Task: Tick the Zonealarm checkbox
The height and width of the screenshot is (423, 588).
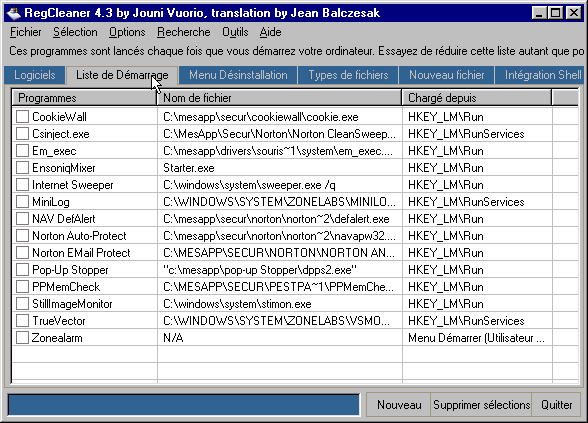Action: 22,338
